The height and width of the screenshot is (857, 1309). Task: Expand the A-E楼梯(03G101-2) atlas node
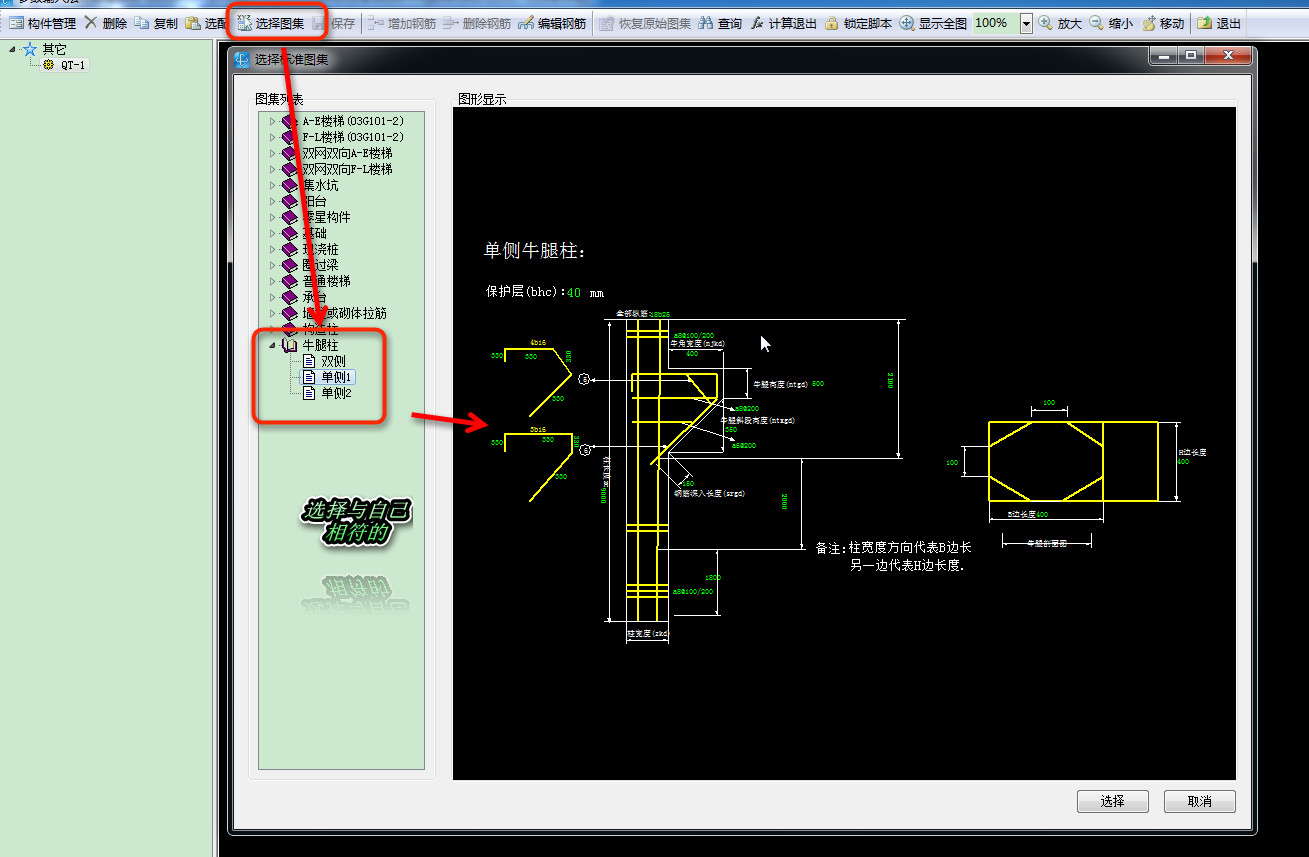271,121
